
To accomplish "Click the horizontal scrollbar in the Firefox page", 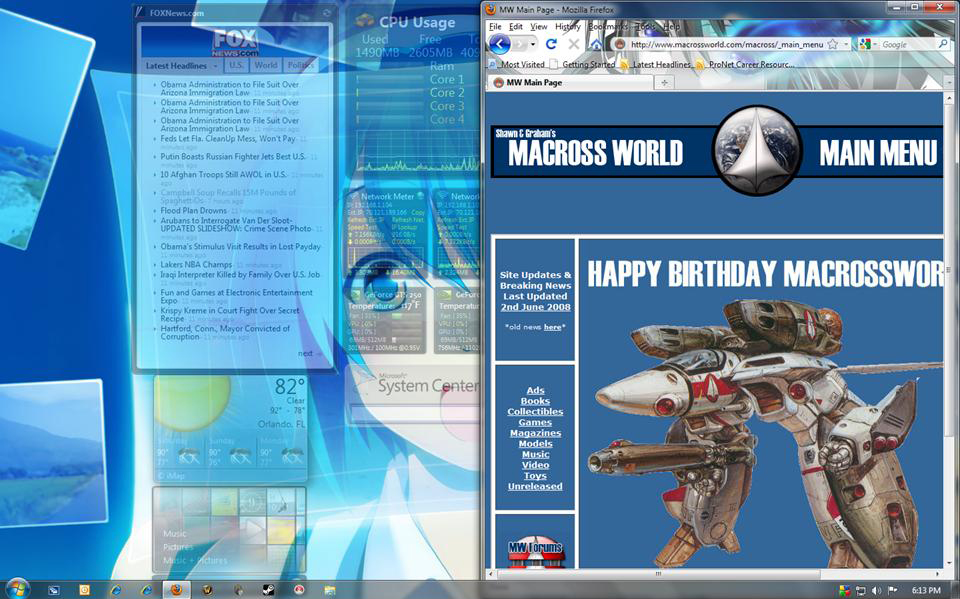I will pyautogui.click(x=658, y=575).
